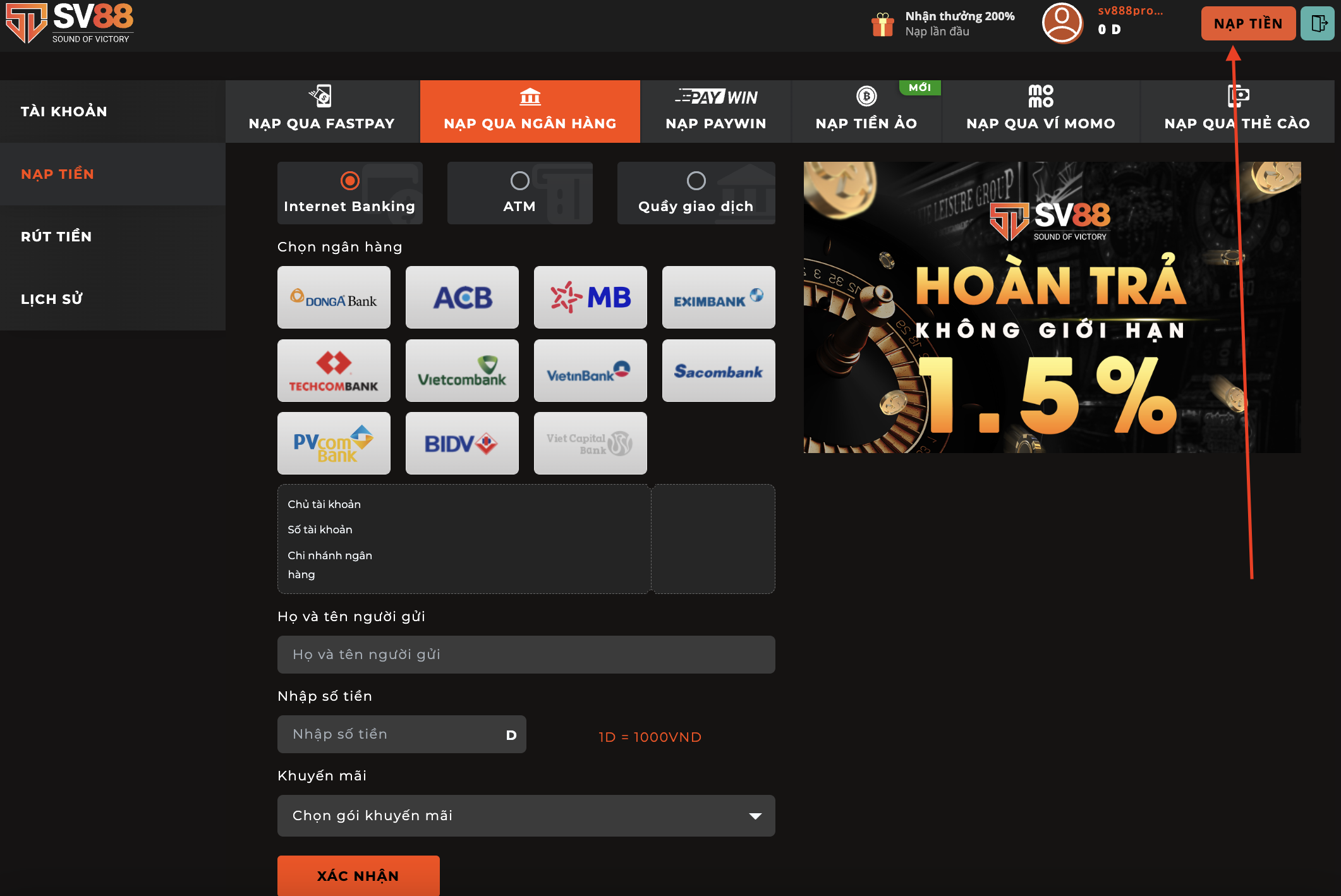Open Nạp tiền in the sidebar
1341x896 pixels.
pos(112,174)
